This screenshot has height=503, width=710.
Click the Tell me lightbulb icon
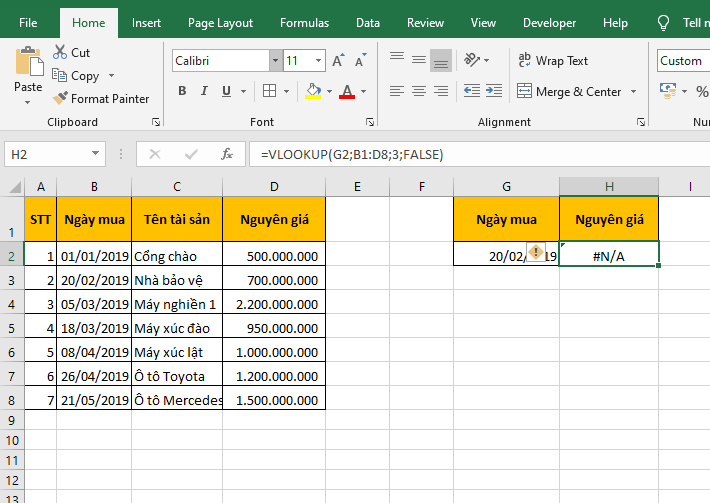click(663, 23)
